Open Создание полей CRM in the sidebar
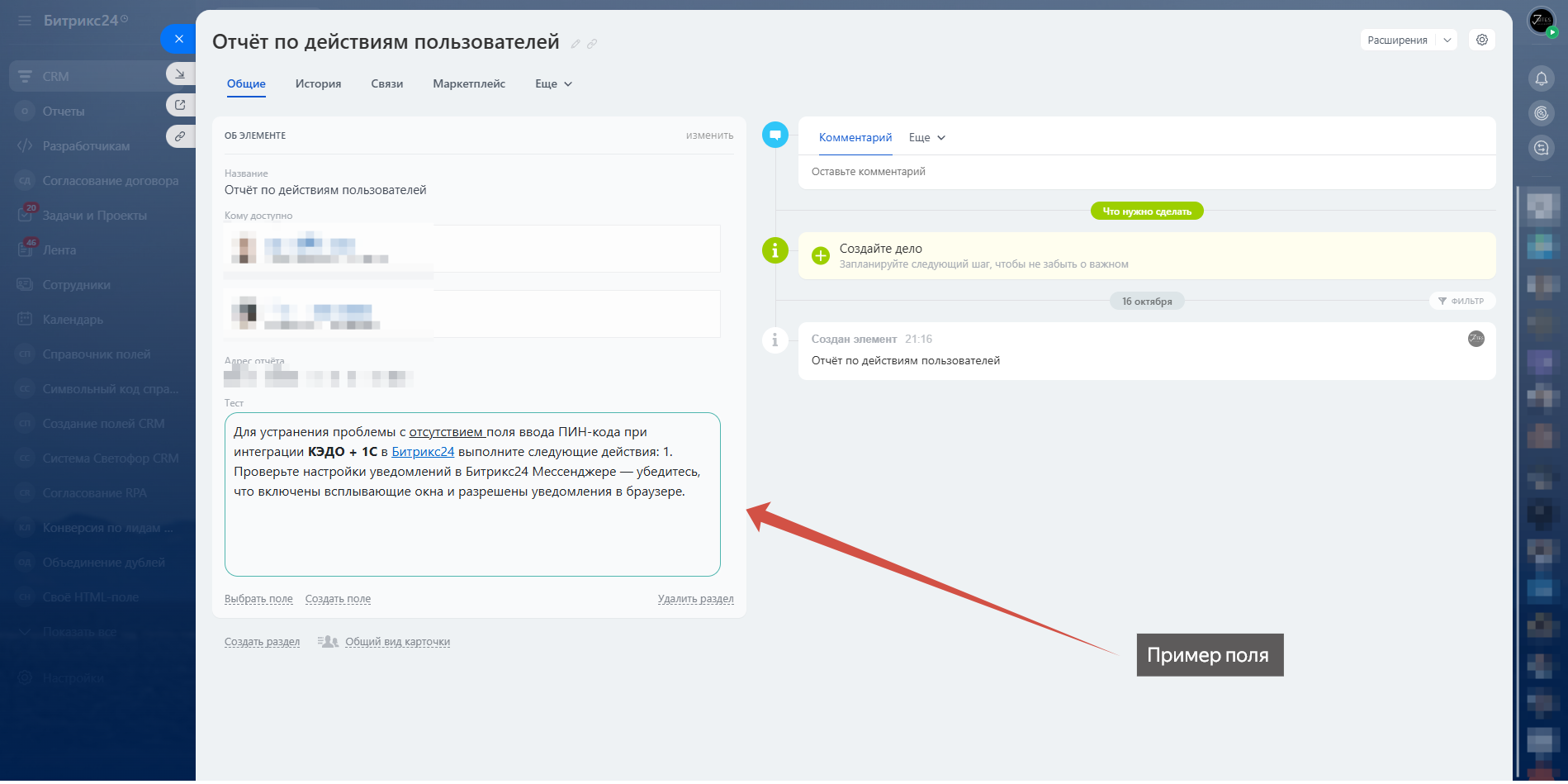1568x784 pixels. (x=104, y=424)
